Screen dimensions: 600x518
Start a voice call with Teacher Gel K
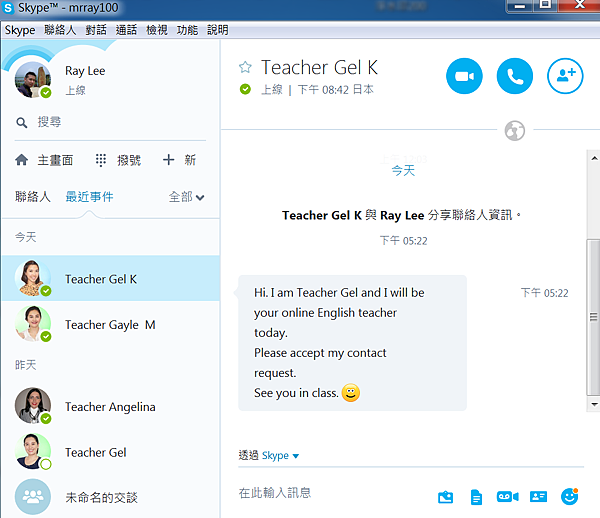515,76
